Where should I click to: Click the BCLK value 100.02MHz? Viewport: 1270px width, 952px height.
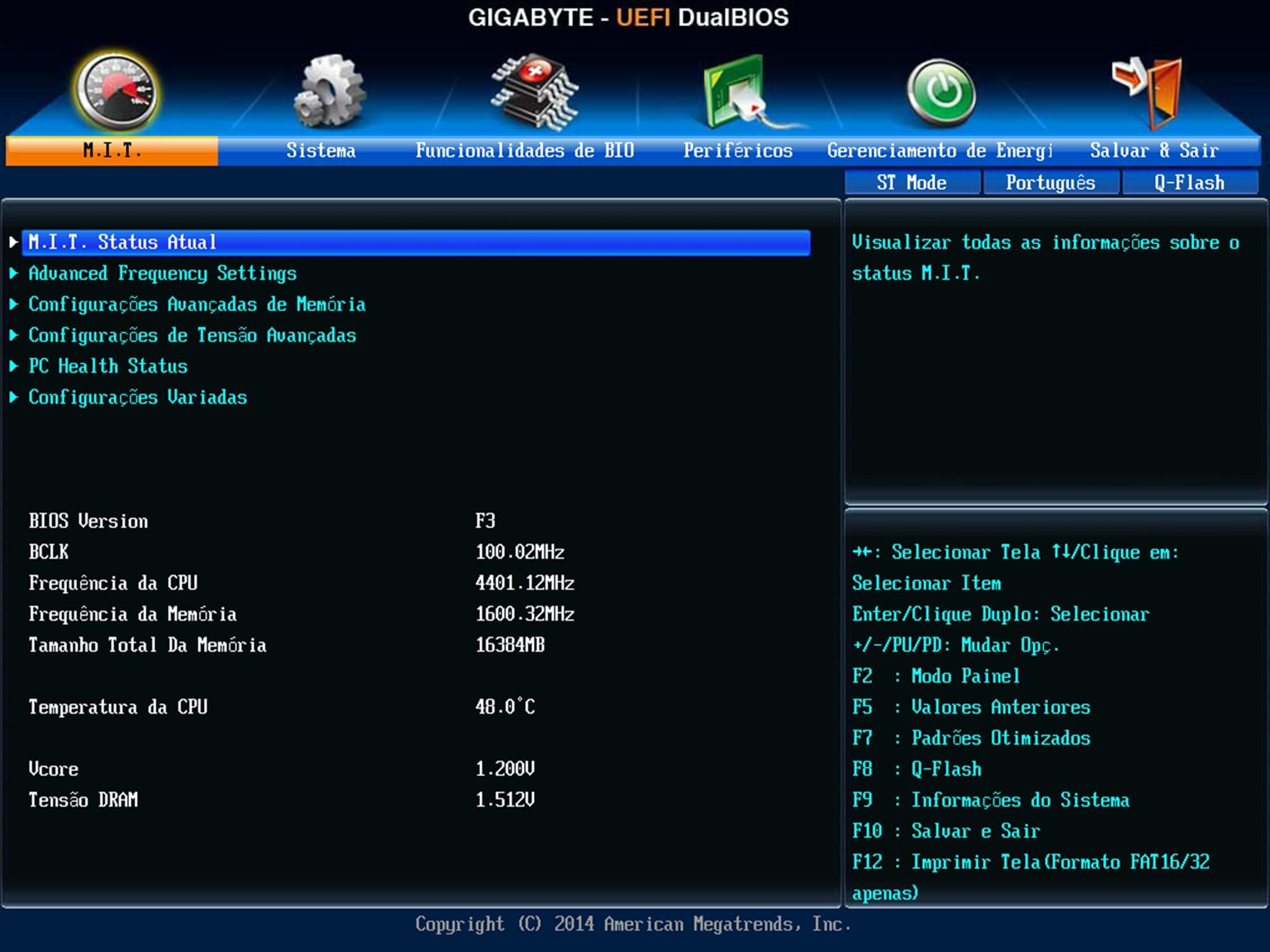[x=520, y=552]
